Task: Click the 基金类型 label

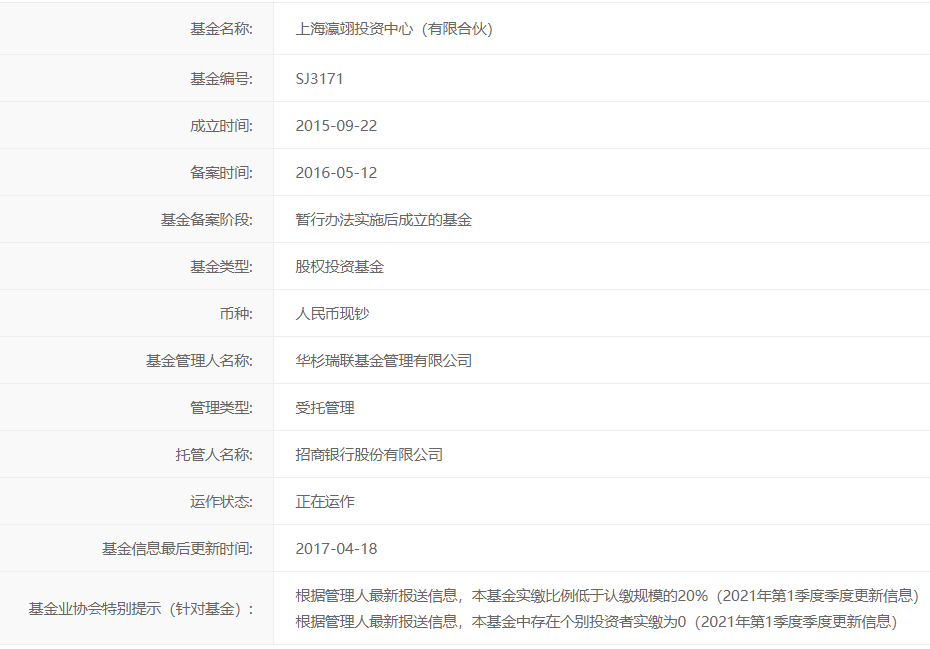Action: [221, 267]
